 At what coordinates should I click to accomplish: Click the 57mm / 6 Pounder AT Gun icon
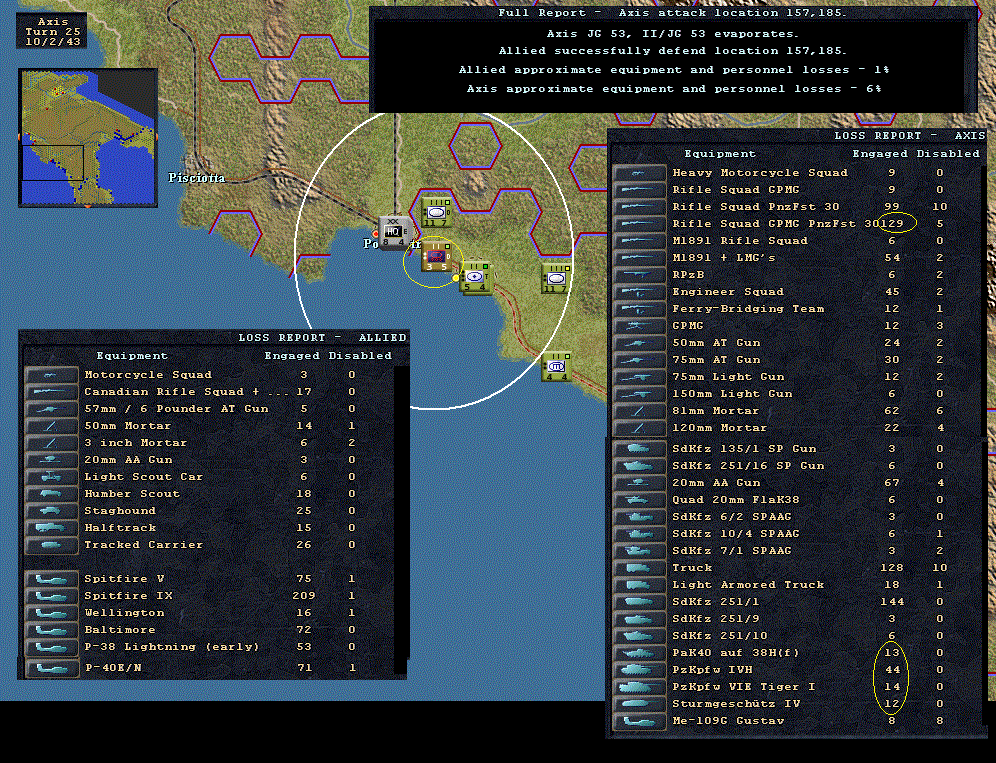point(51,409)
